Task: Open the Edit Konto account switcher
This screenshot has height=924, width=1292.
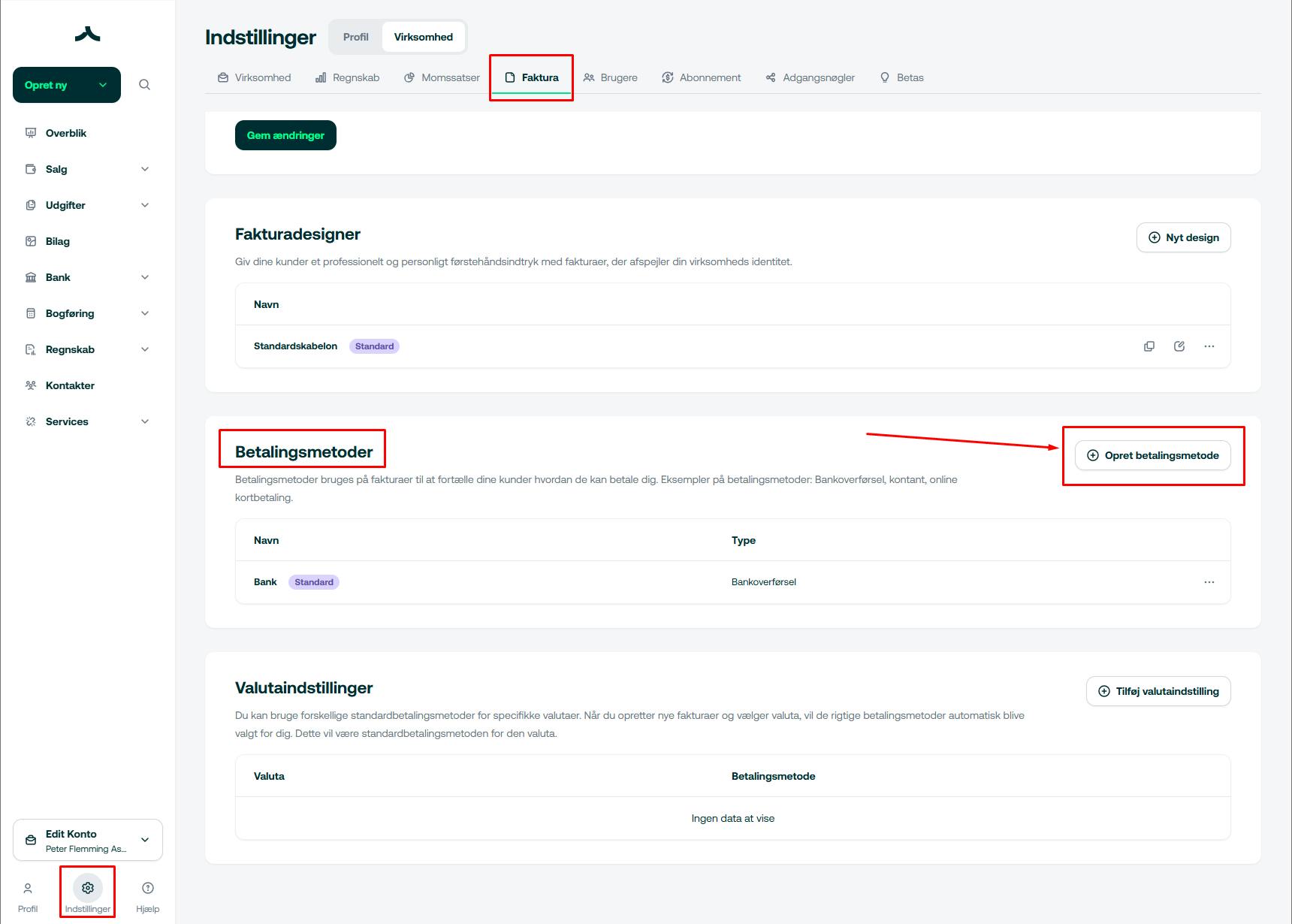Action: click(x=88, y=840)
